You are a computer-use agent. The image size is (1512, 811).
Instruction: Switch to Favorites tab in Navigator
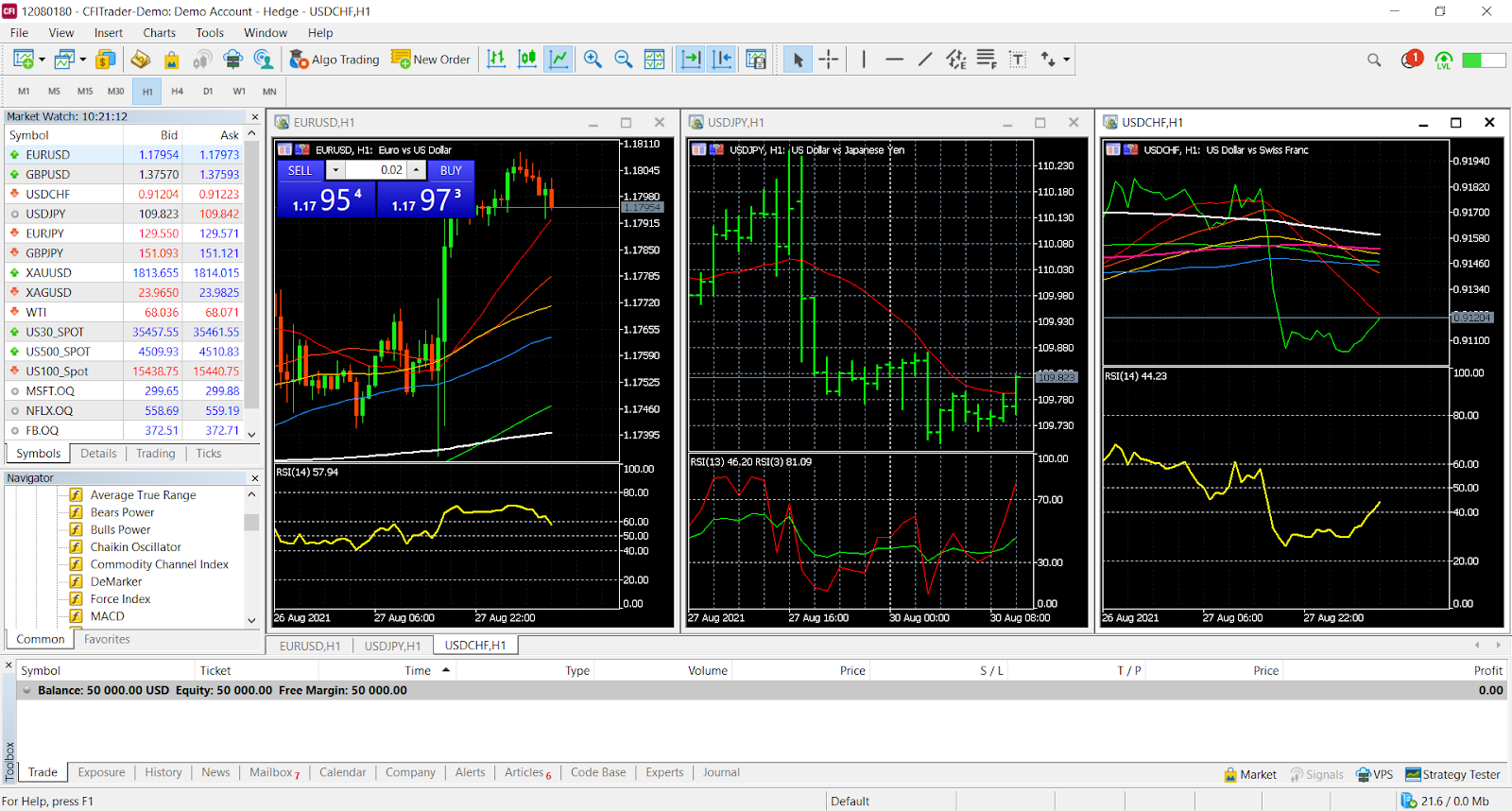pos(107,639)
